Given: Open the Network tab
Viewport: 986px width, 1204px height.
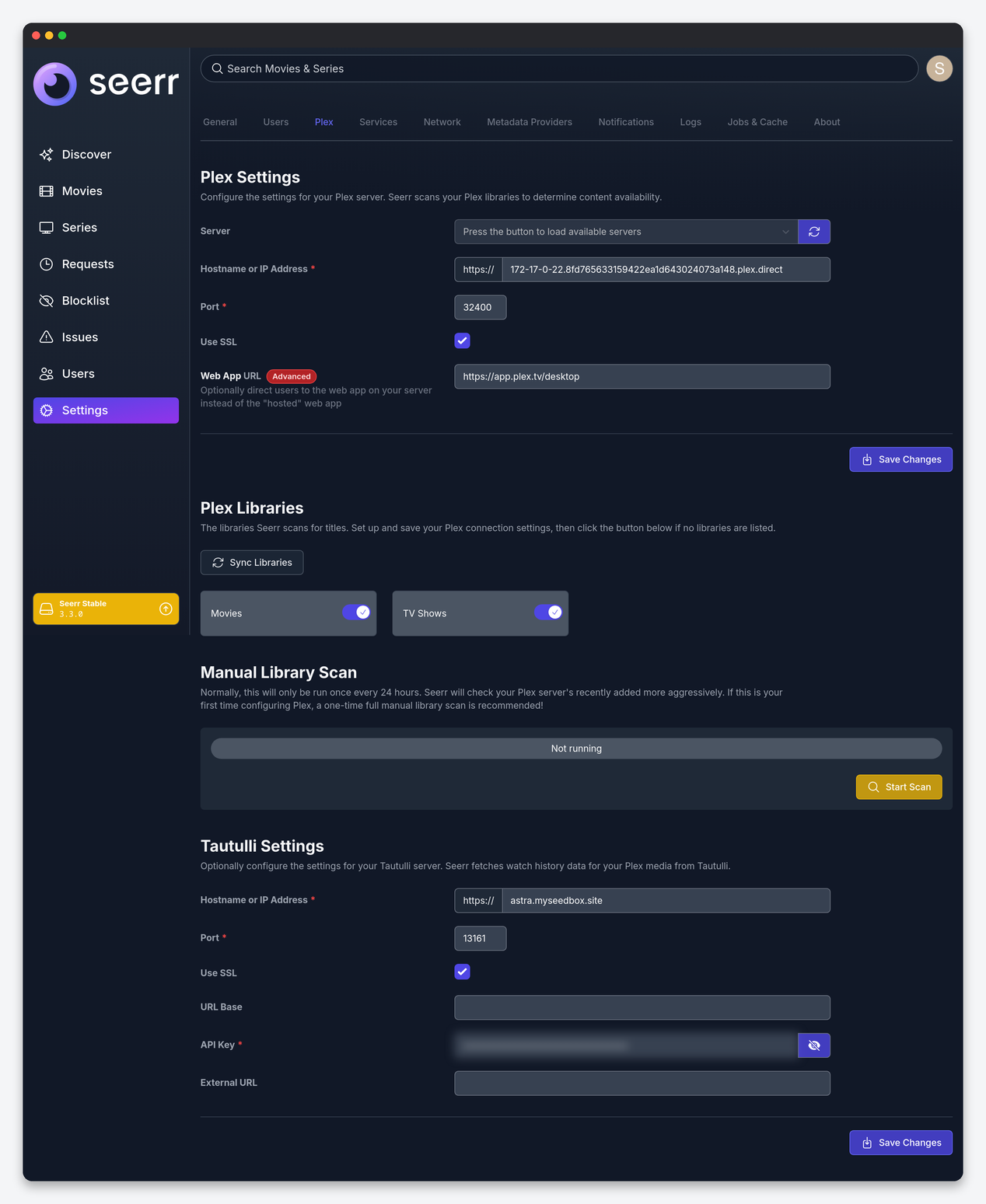Looking at the screenshot, I should (442, 122).
